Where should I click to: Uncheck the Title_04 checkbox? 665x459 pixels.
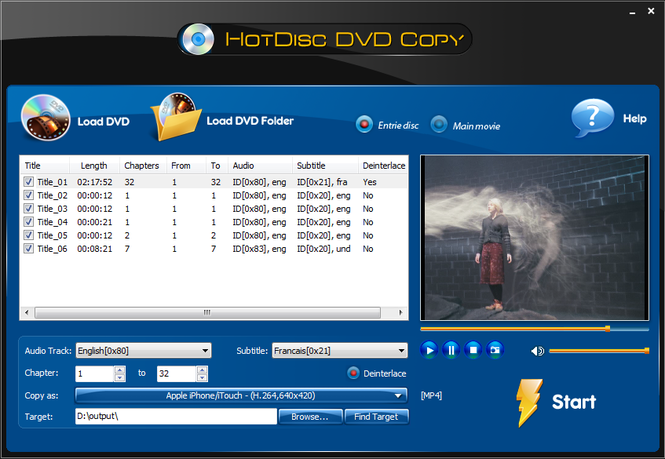pos(28,222)
